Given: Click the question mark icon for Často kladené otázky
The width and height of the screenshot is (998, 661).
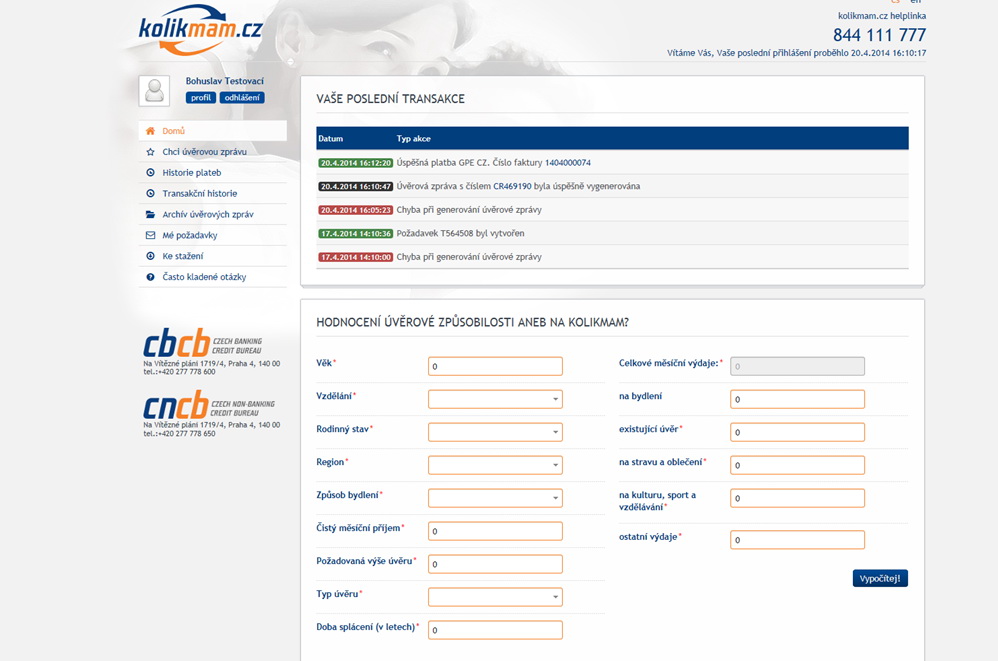Looking at the screenshot, I should click(x=151, y=277).
